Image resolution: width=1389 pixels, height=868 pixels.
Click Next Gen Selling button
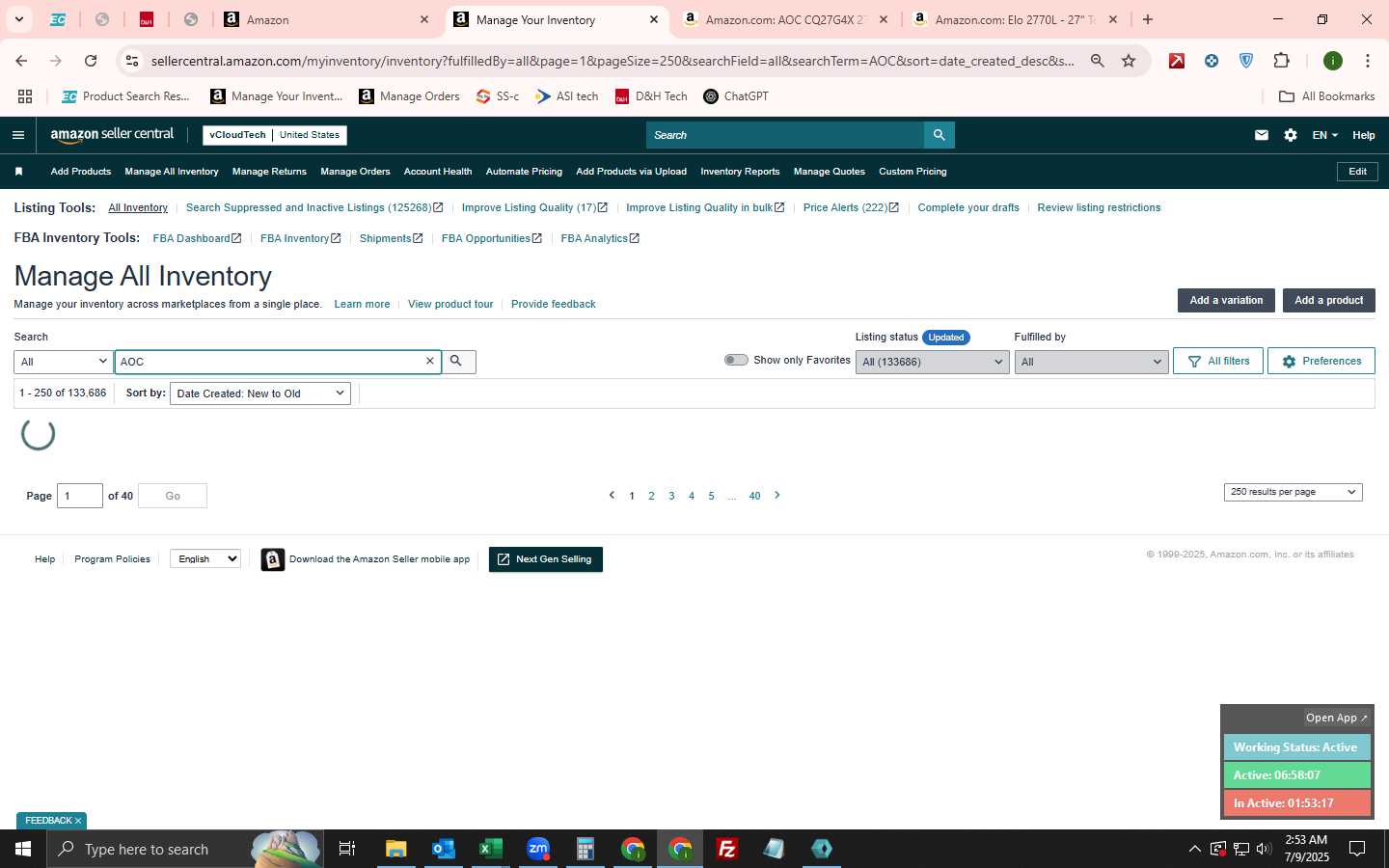point(546,559)
